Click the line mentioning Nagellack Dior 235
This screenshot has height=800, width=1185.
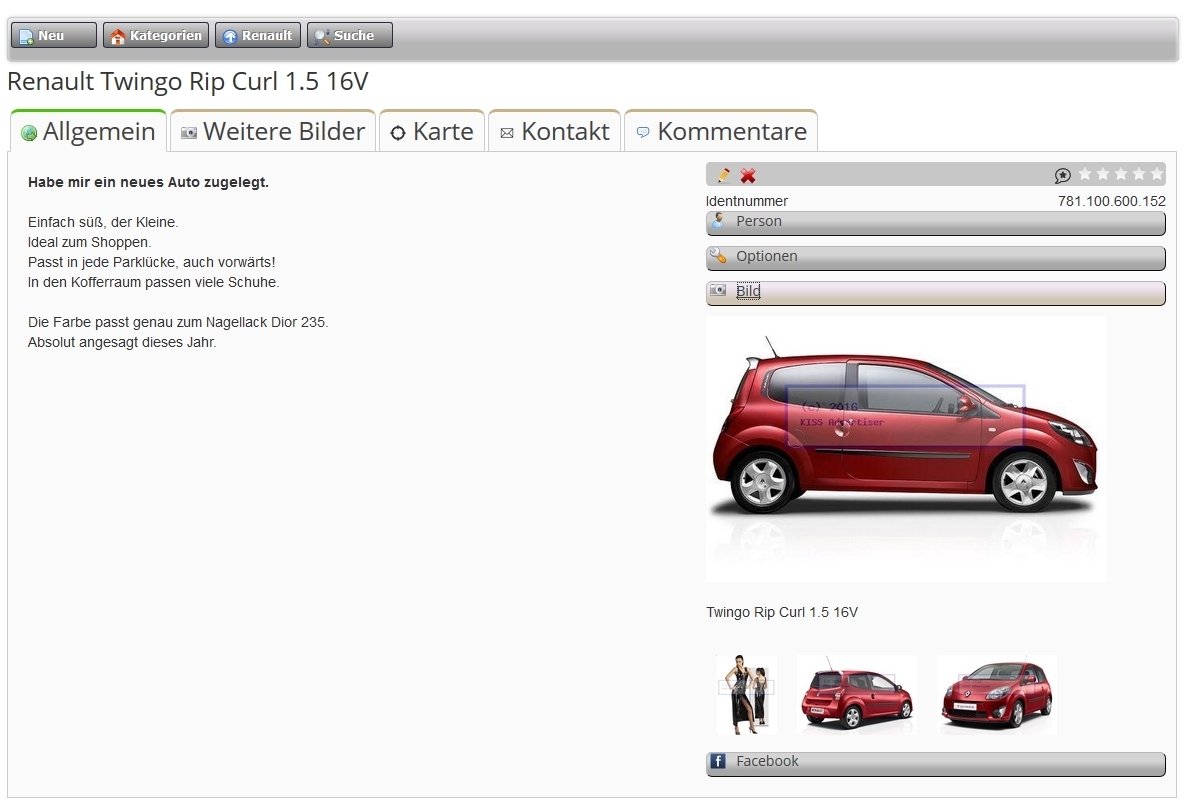click(178, 322)
